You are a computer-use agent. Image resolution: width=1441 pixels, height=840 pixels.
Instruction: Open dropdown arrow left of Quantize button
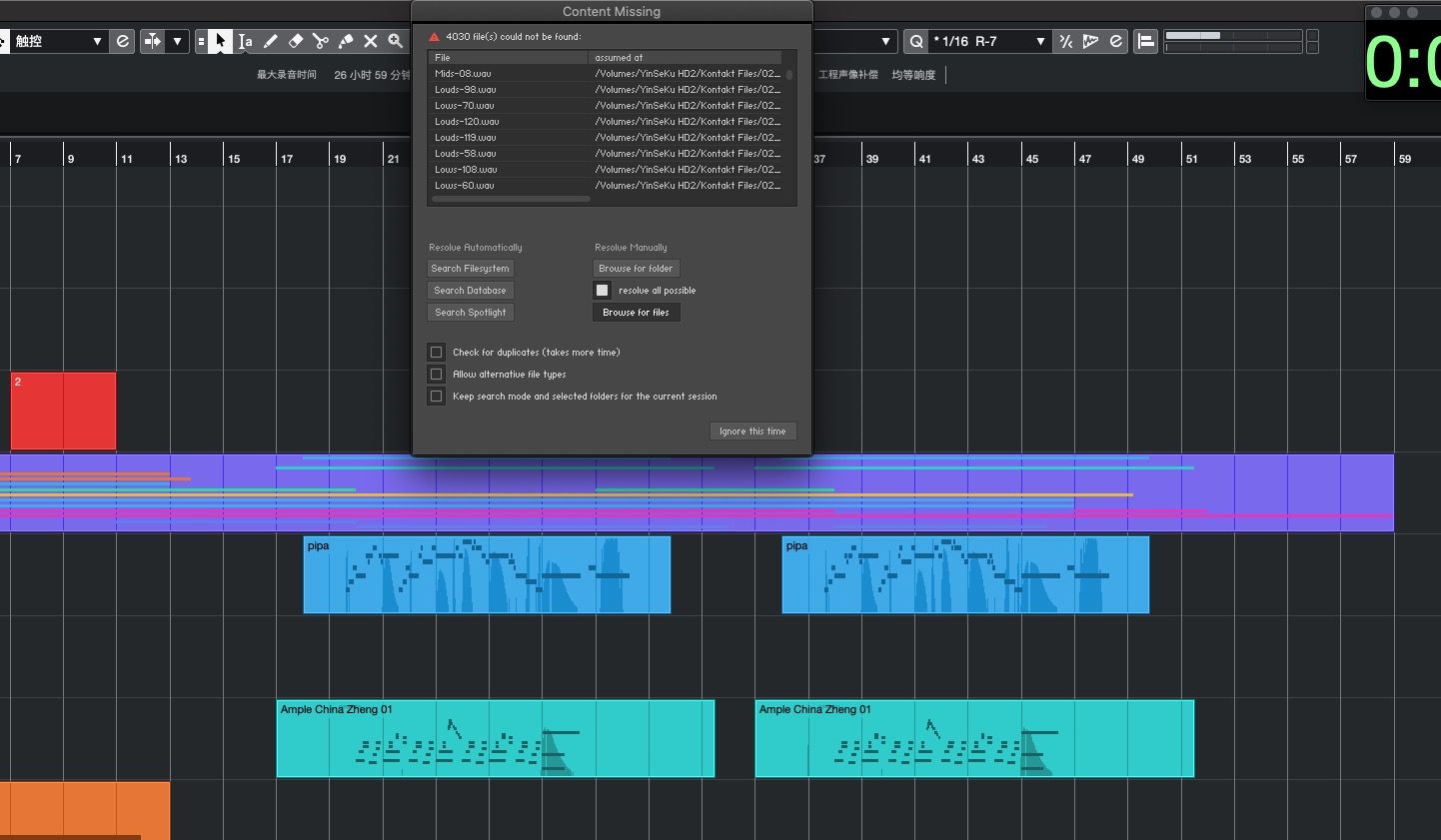pyautogui.click(x=885, y=41)
